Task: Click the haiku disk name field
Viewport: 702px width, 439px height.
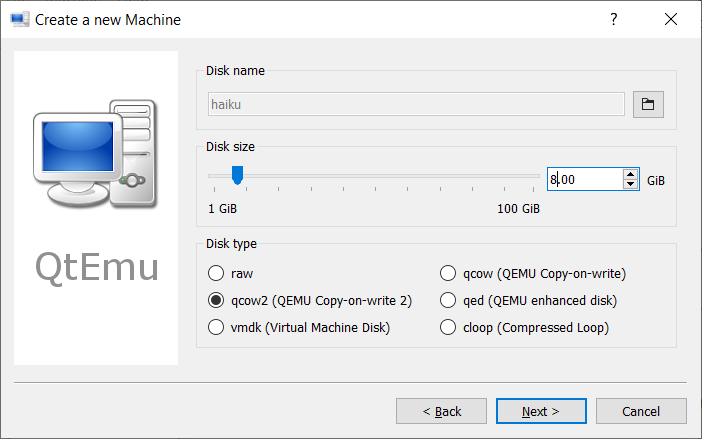Action: click(x=415, y=104)
